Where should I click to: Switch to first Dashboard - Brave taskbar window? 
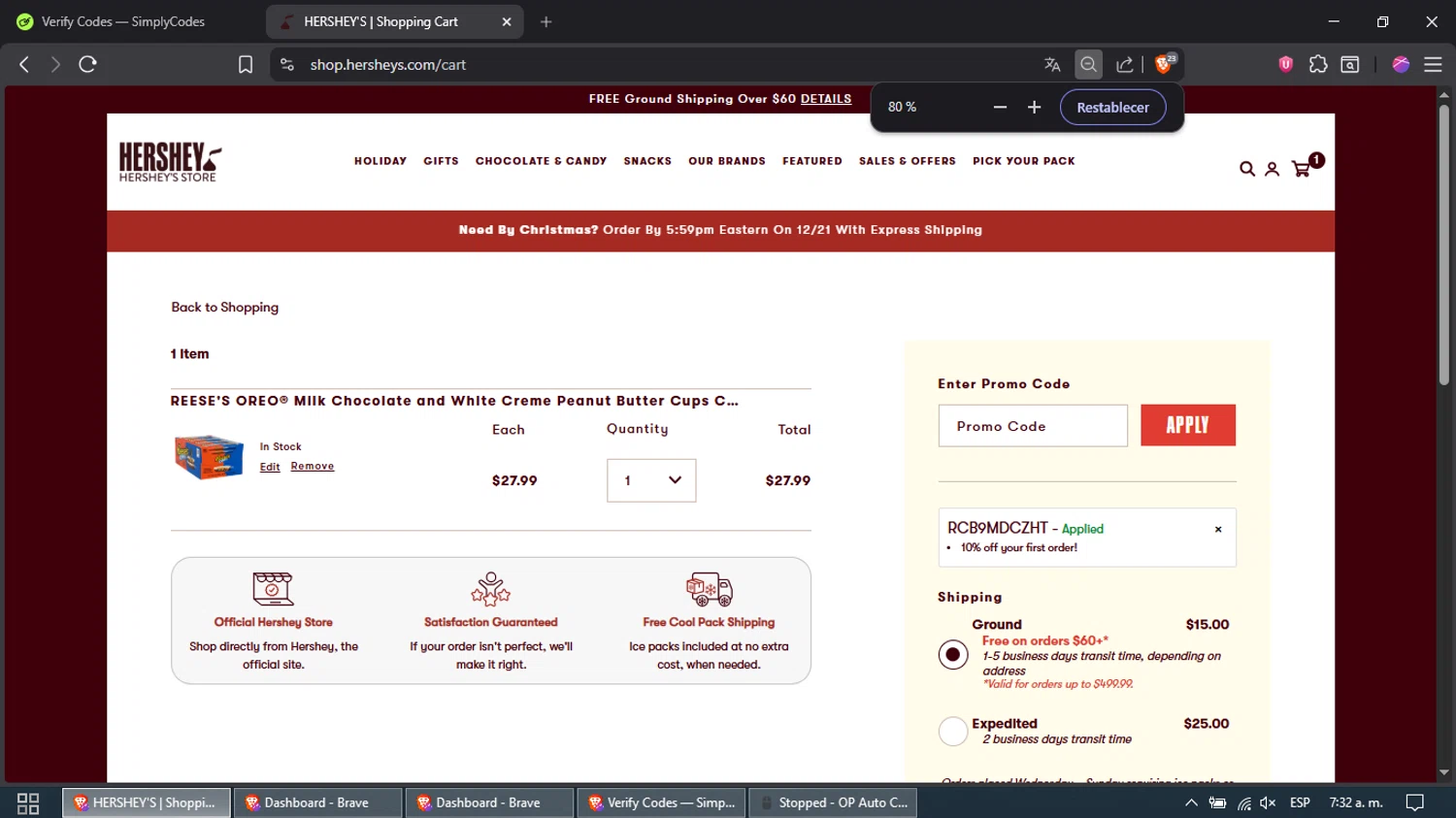click(x=316, y=802)
